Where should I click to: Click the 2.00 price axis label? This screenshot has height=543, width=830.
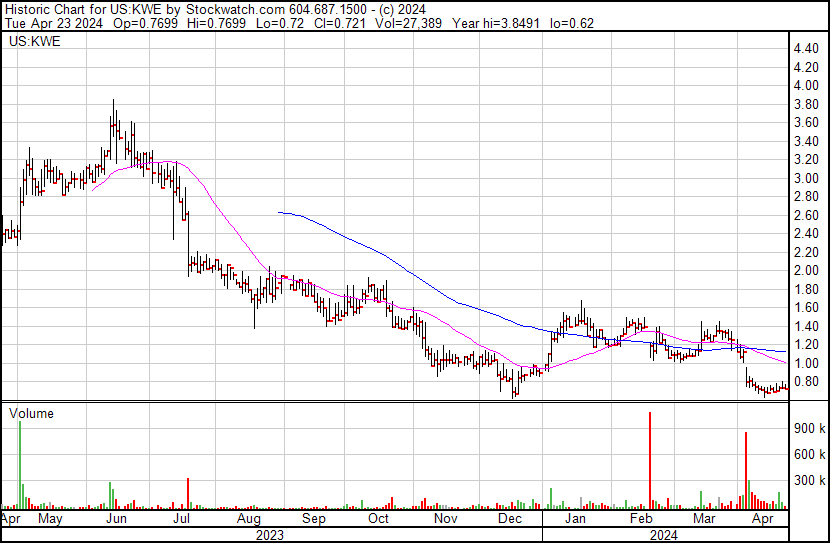806,271
